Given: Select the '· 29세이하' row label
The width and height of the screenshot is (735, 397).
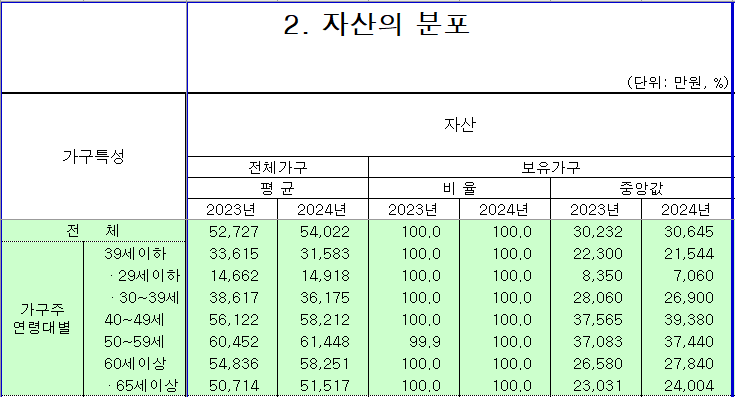Looking at the screenshot, I should (x=135, y=276).
